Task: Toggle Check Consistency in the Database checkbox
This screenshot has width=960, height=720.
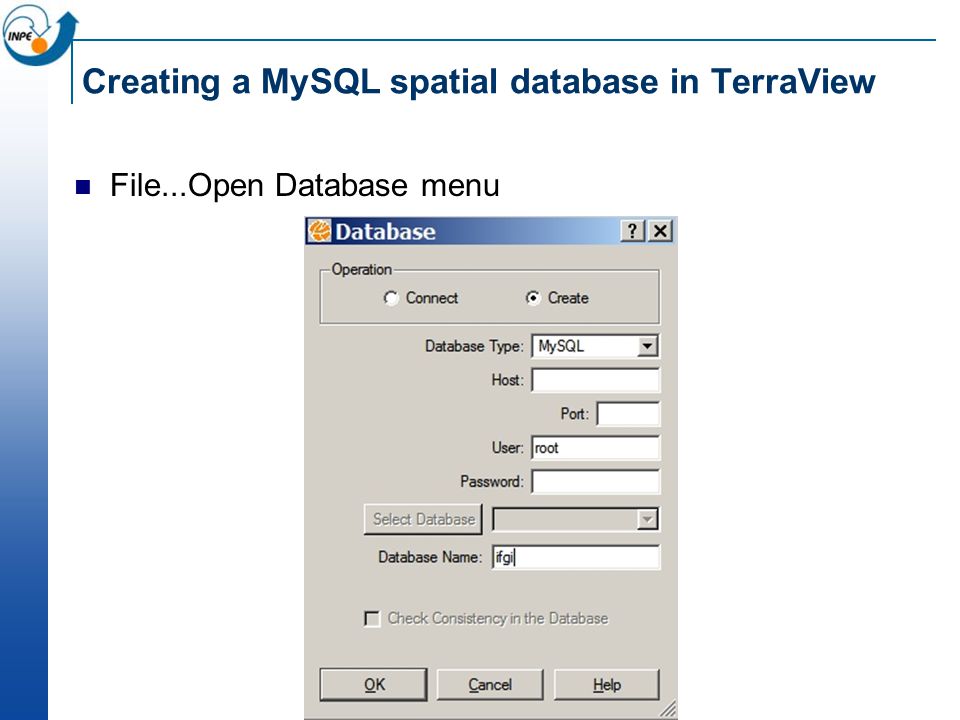Action: [372, 618]
